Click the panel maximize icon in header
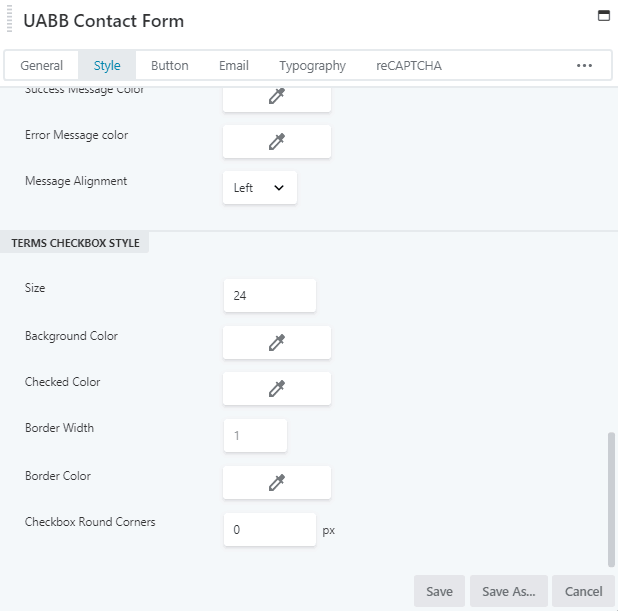Image resolution: width=618 pixels, height=611 pixels. pos(603,16)
